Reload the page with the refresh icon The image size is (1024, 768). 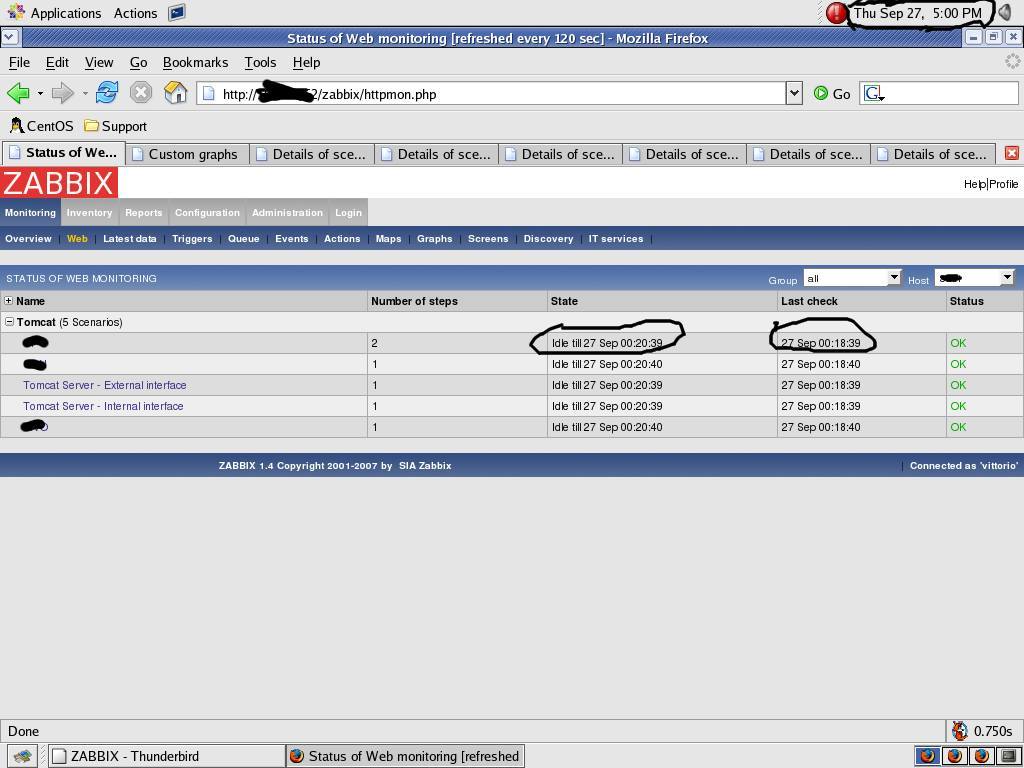[106, 93]
